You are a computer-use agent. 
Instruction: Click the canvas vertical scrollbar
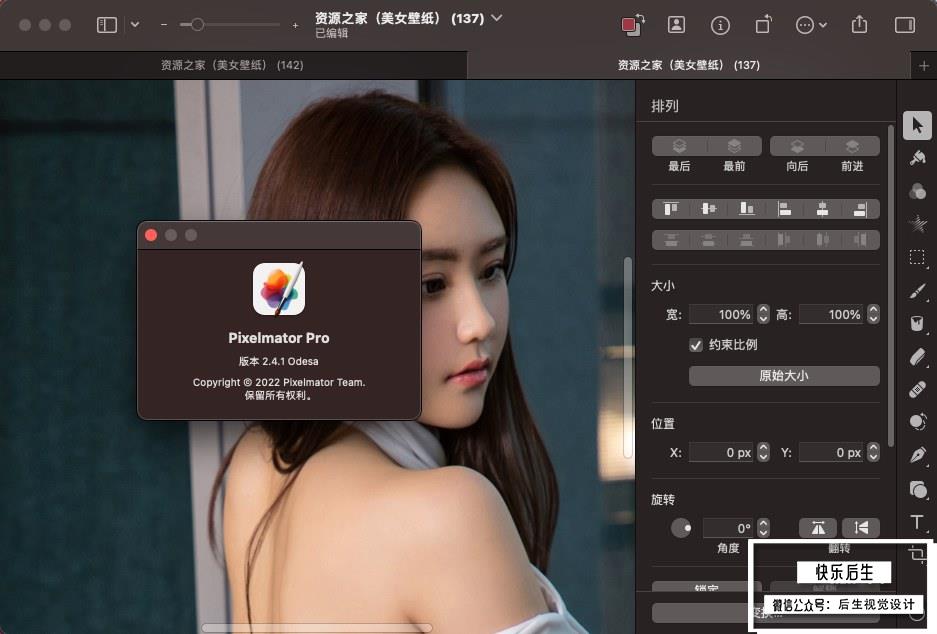point(627,357)
